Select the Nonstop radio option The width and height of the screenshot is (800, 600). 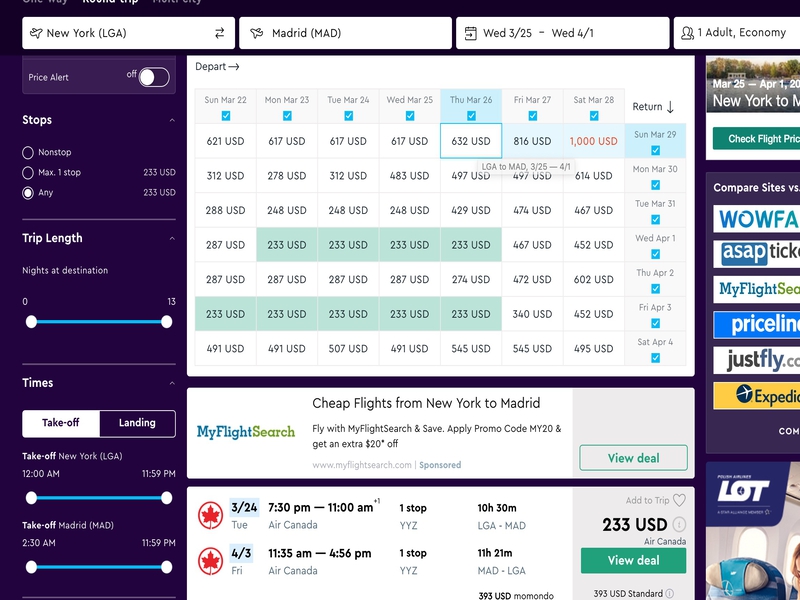pos(28,153)
